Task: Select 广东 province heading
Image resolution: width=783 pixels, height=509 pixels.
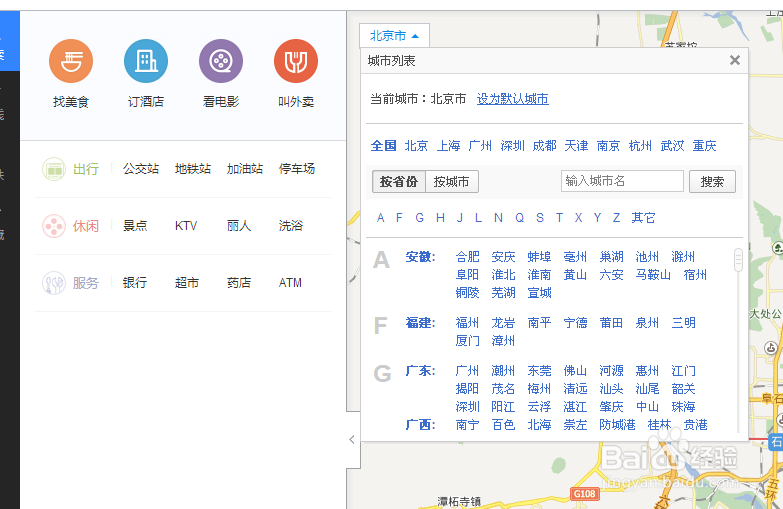Action: [420, 371]
